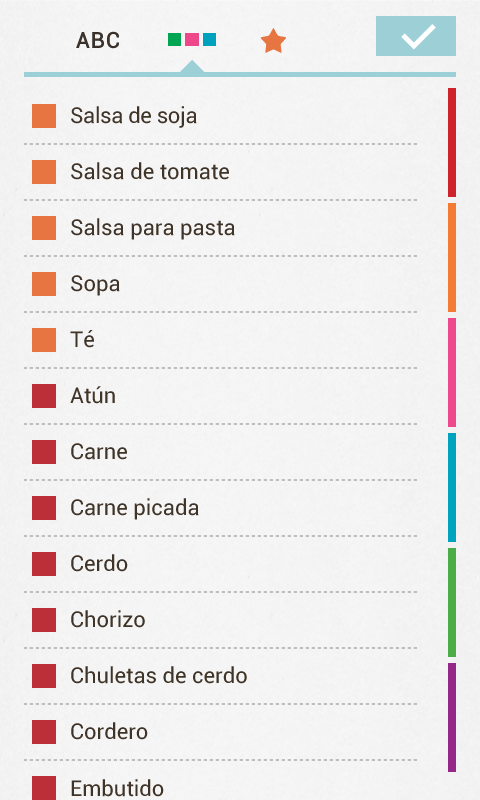Jump to pink category on side index

tap(452, 372)
